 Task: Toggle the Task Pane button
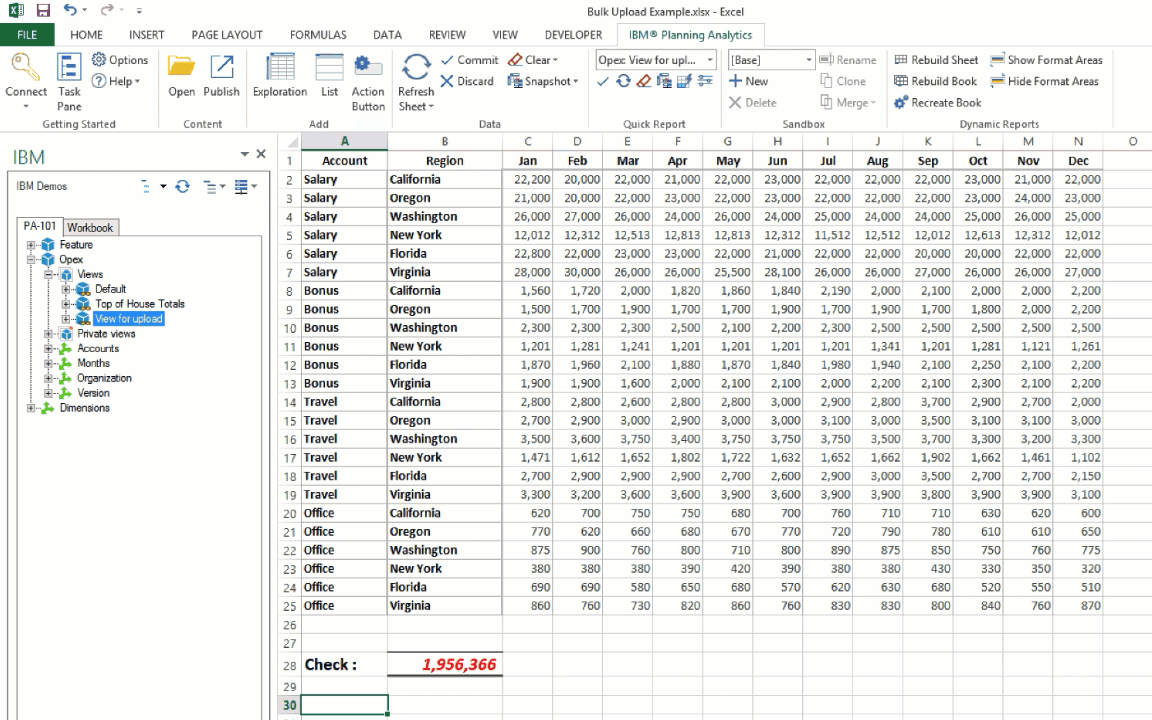[69, 82]
